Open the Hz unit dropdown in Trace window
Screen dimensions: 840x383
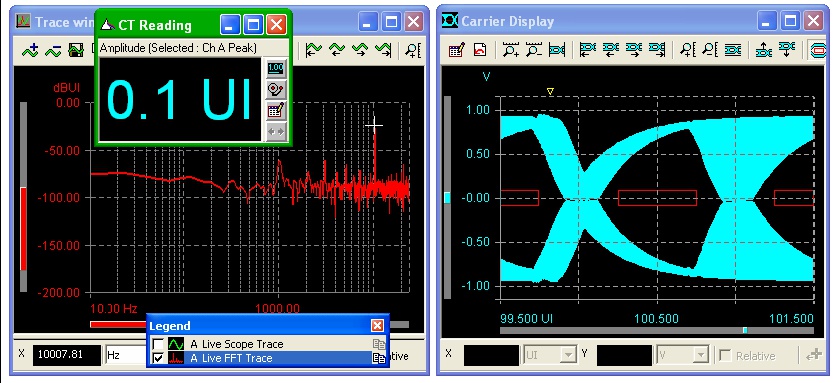(x=126, y=355)
